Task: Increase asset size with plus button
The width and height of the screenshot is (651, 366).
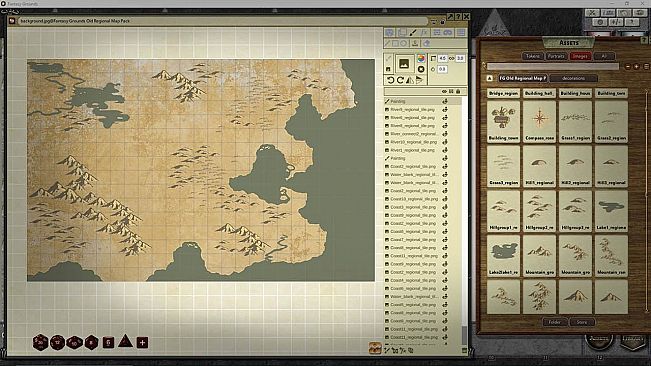Action: 636,66
